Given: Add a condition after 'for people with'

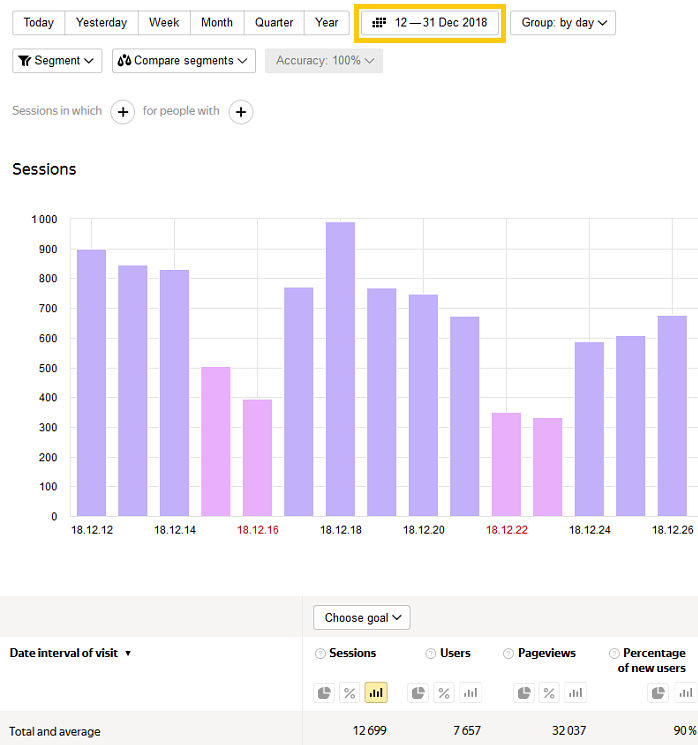Looking at the screenshot, I should [240, 112].
